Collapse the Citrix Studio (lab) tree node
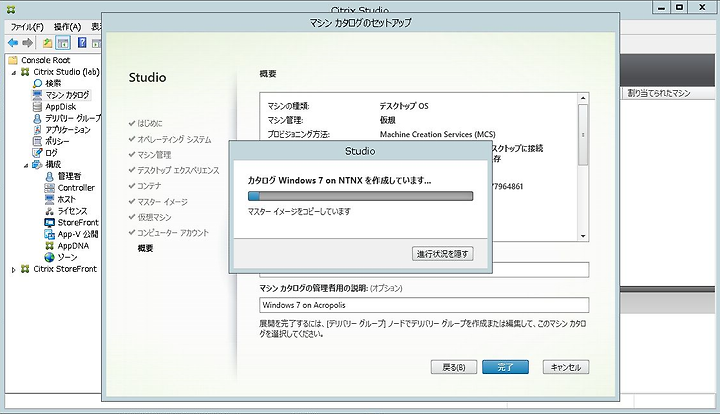Image resolution: width=720 pixels, height=414 pixels. [14, 73]
